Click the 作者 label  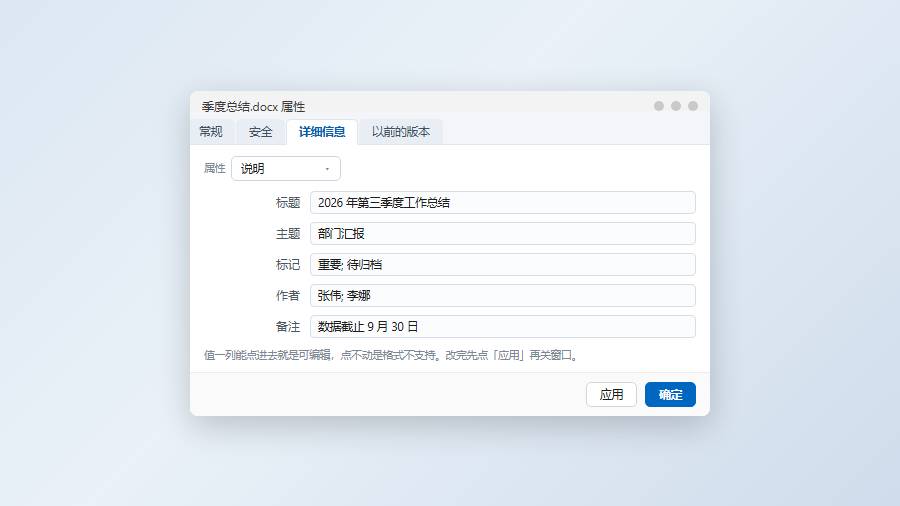click(x=288, y=295)
